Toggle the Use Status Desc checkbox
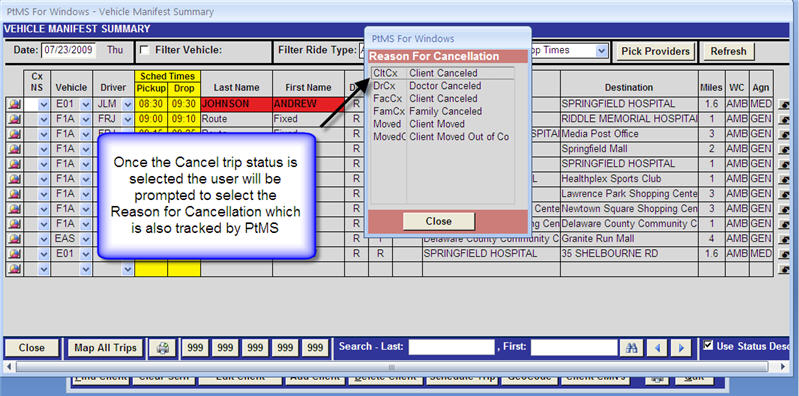The image size is (799, 396). pos(708,345)
